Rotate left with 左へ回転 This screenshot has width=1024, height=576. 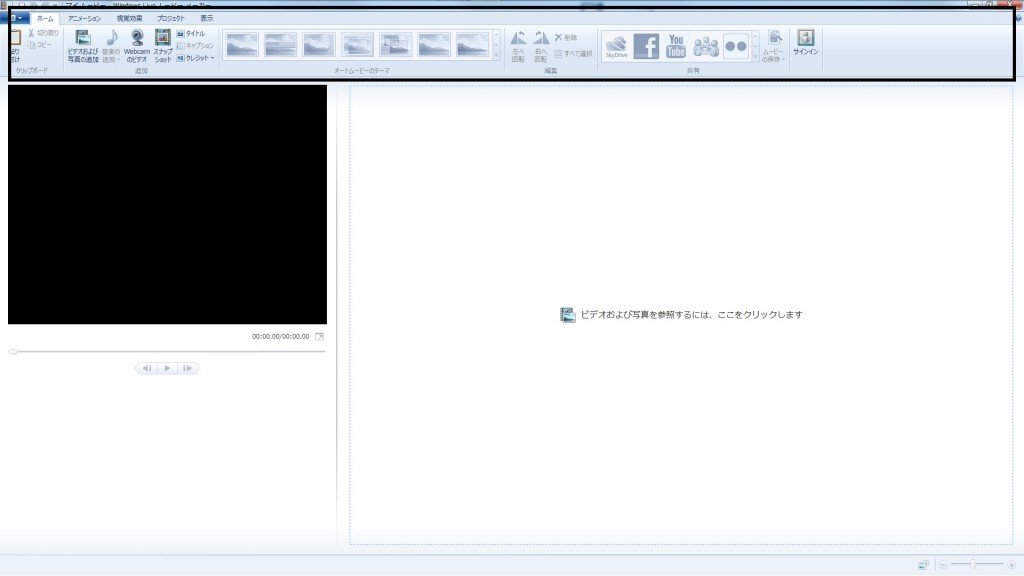click(519, 46)
